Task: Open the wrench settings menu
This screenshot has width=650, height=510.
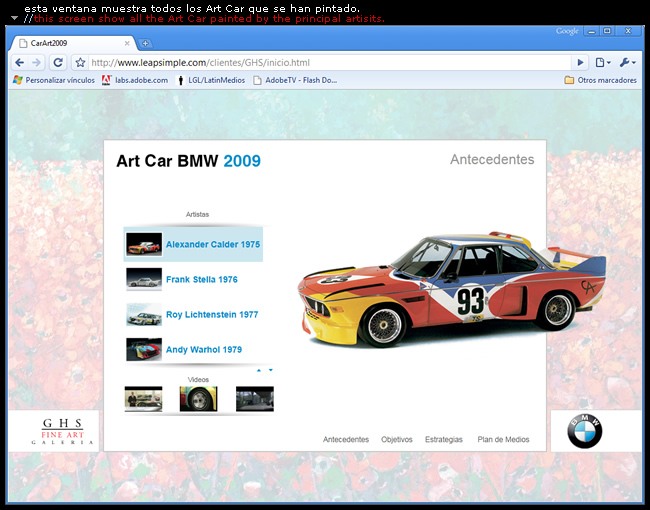Action: point(627,62)
